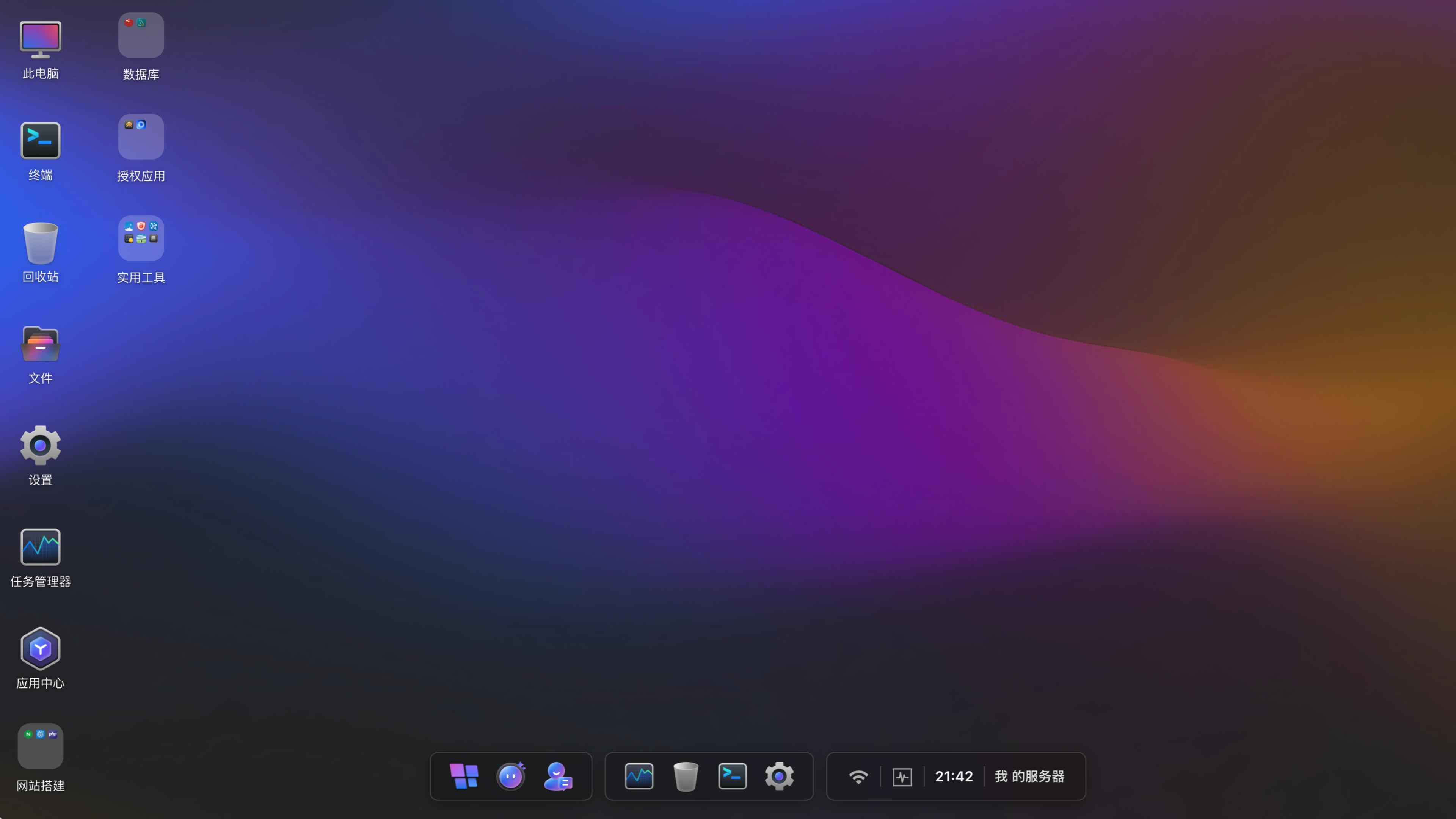
Task: Click the trash can in the dock
Action: point(686,776)
